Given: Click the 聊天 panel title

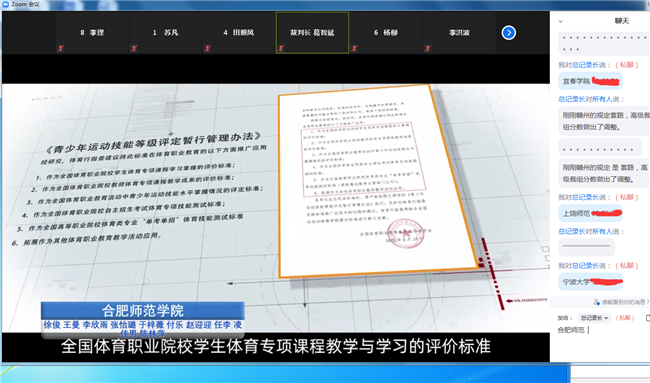Looking at the screenshot, I should [621, 21].
